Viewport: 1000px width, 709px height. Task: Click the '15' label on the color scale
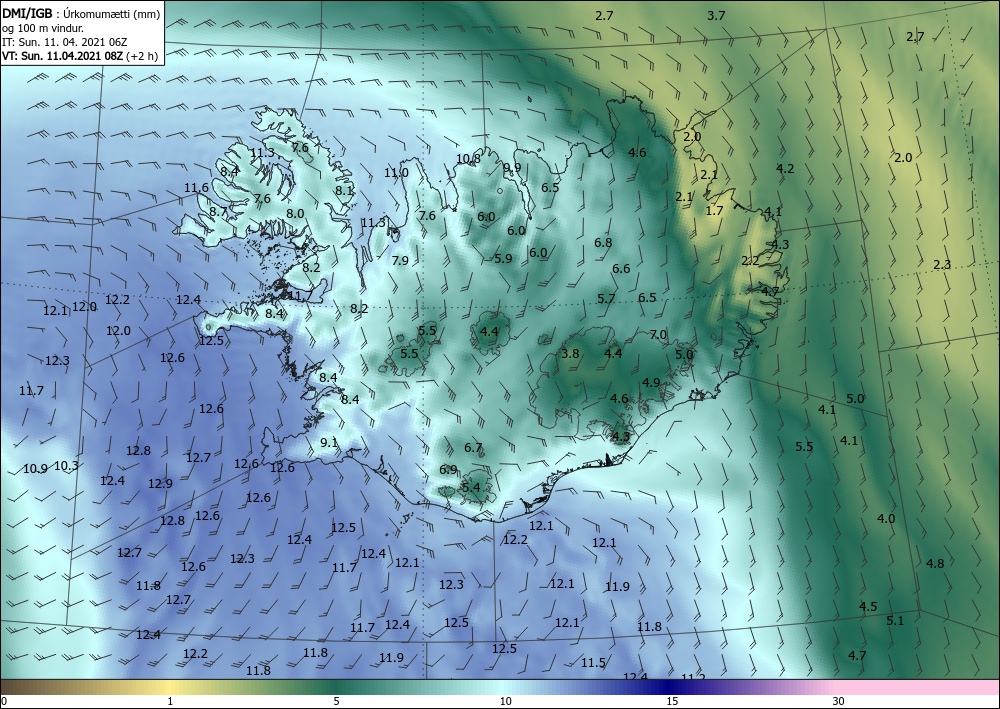click(x=672, y=701)
